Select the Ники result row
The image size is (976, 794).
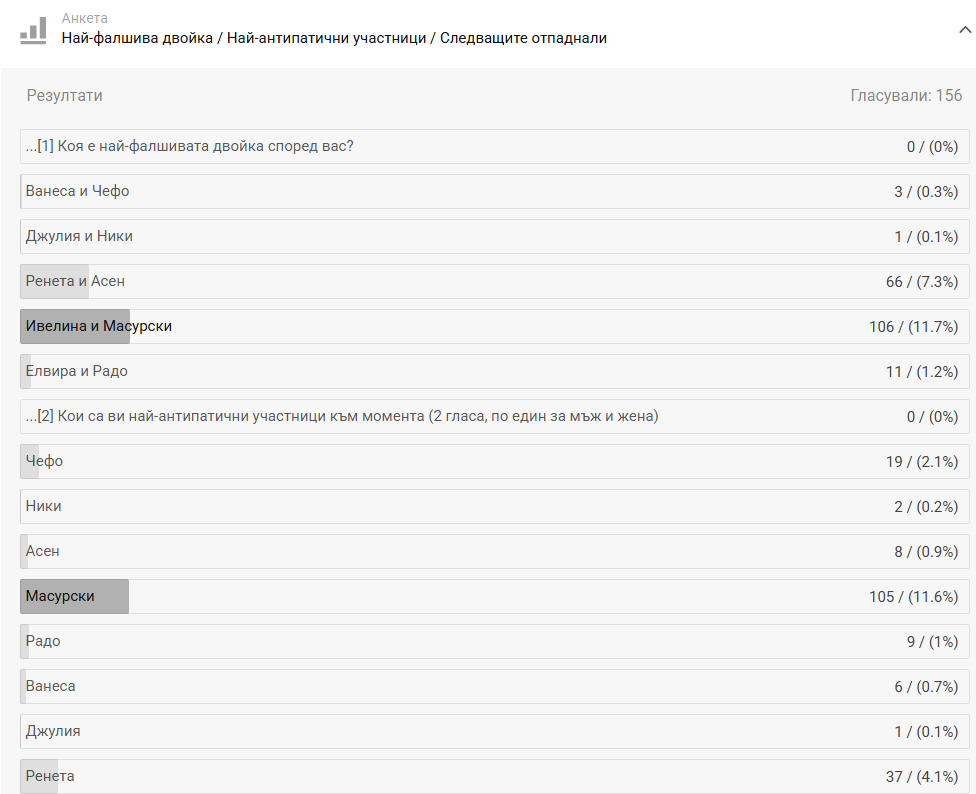[495, 507]
